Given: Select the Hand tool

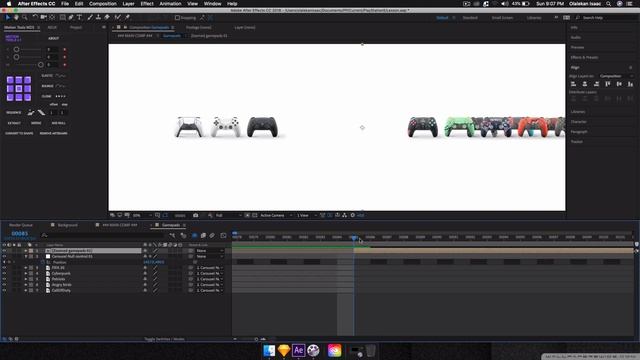Looking at the screenshot, I should coord(16,18).
